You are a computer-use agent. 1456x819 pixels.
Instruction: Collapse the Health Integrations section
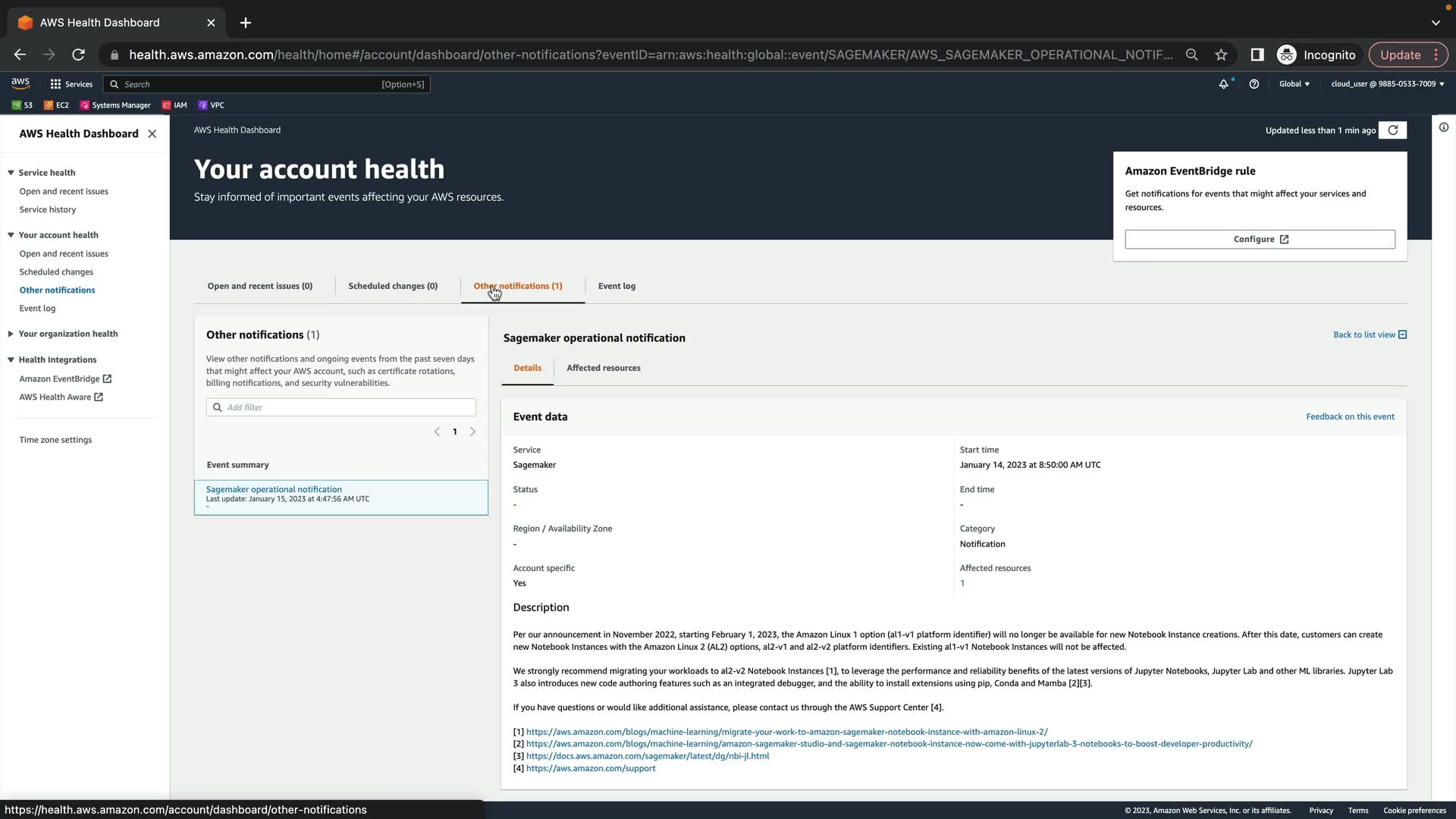tap(11, 360)
